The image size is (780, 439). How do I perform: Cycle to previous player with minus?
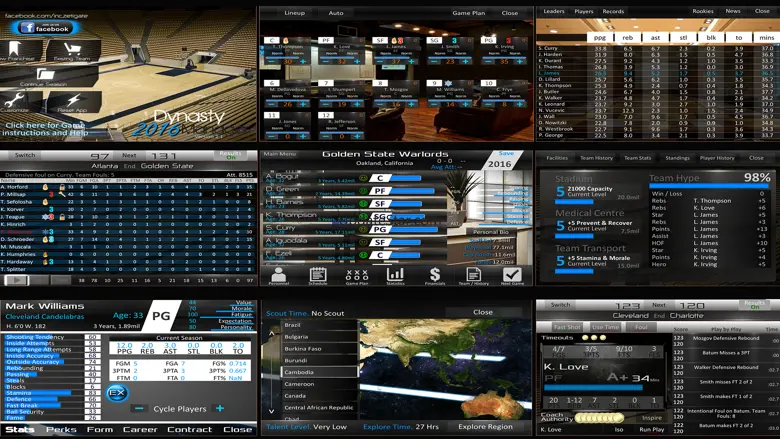pos(139,408)
